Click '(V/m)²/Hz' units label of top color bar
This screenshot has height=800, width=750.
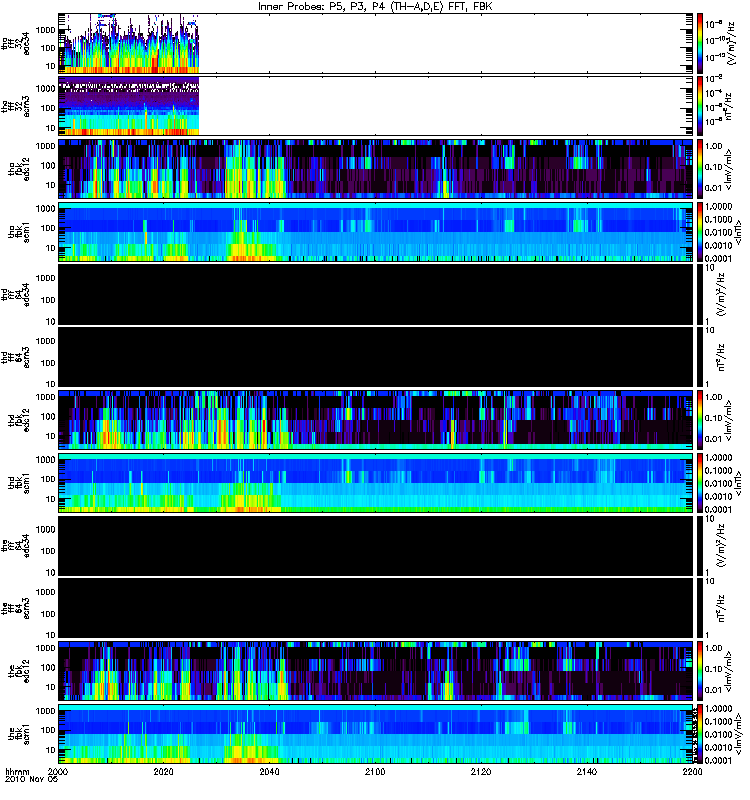730,43
